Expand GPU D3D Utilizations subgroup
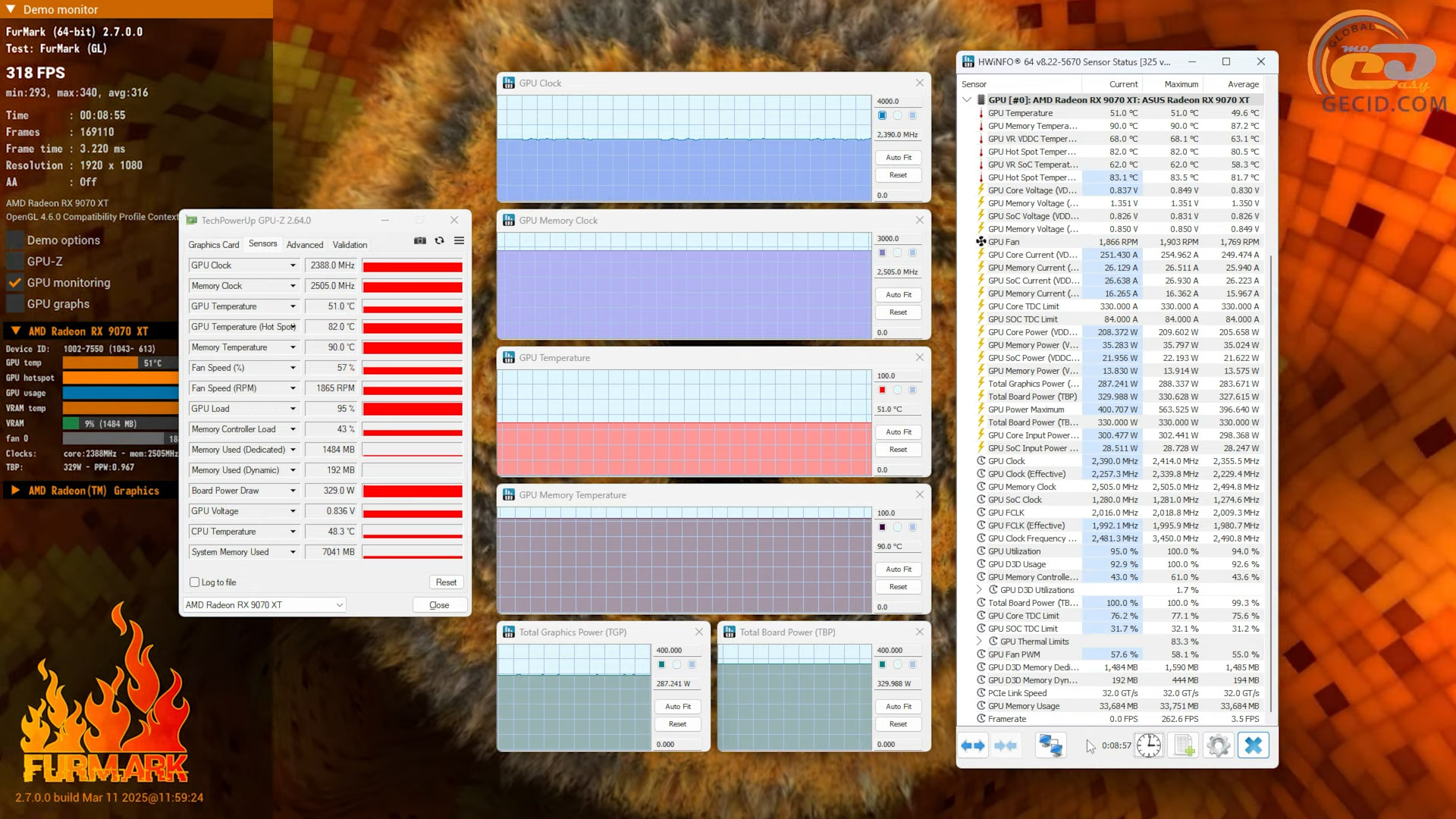This screenshot has height=819, width=1456. [x=979, y=590]
